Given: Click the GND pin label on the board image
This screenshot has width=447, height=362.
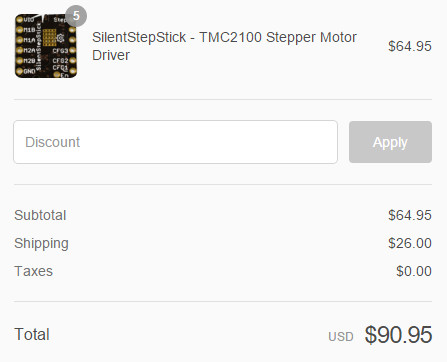Looking at the screenshot, I should pyautogui.click(x=29, y=71).
